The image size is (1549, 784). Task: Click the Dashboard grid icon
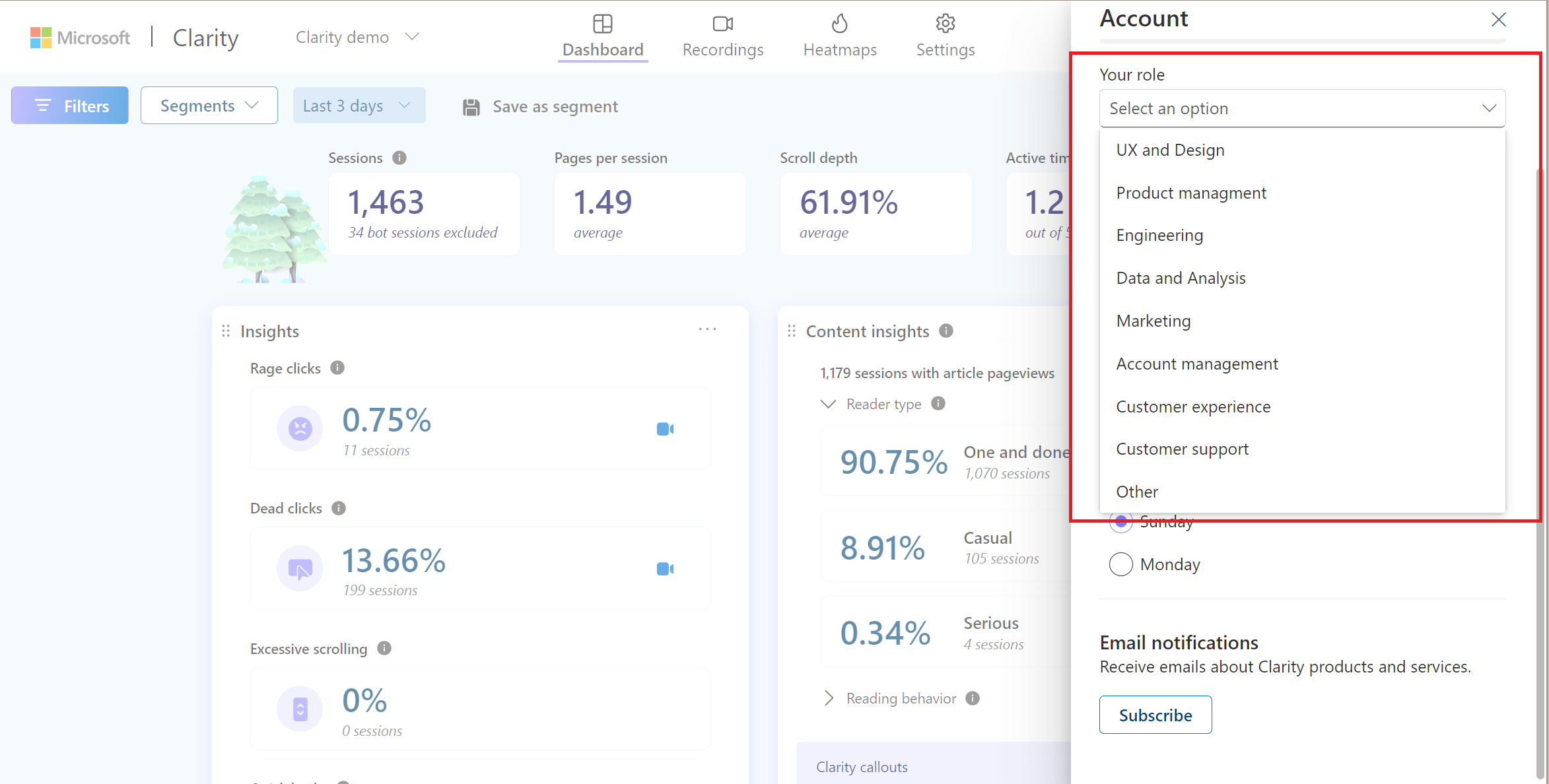(603, 24)
